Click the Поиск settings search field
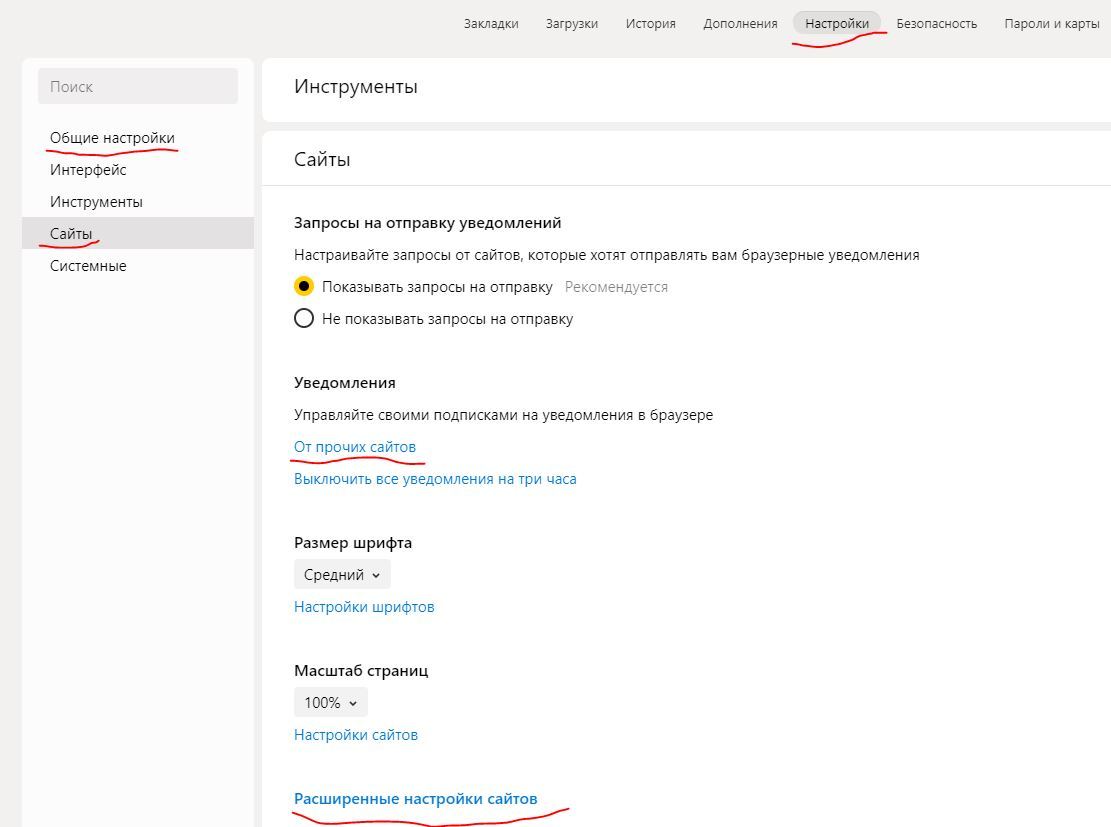 138,87
